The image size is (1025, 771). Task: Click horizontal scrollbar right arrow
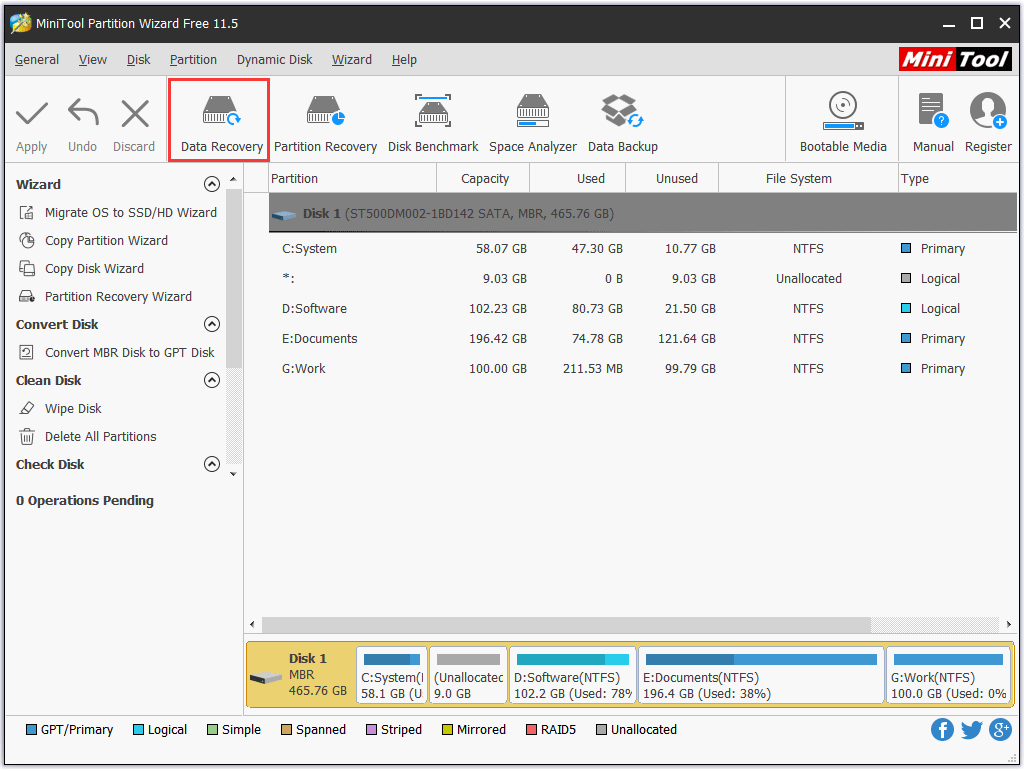(1009, 625)
